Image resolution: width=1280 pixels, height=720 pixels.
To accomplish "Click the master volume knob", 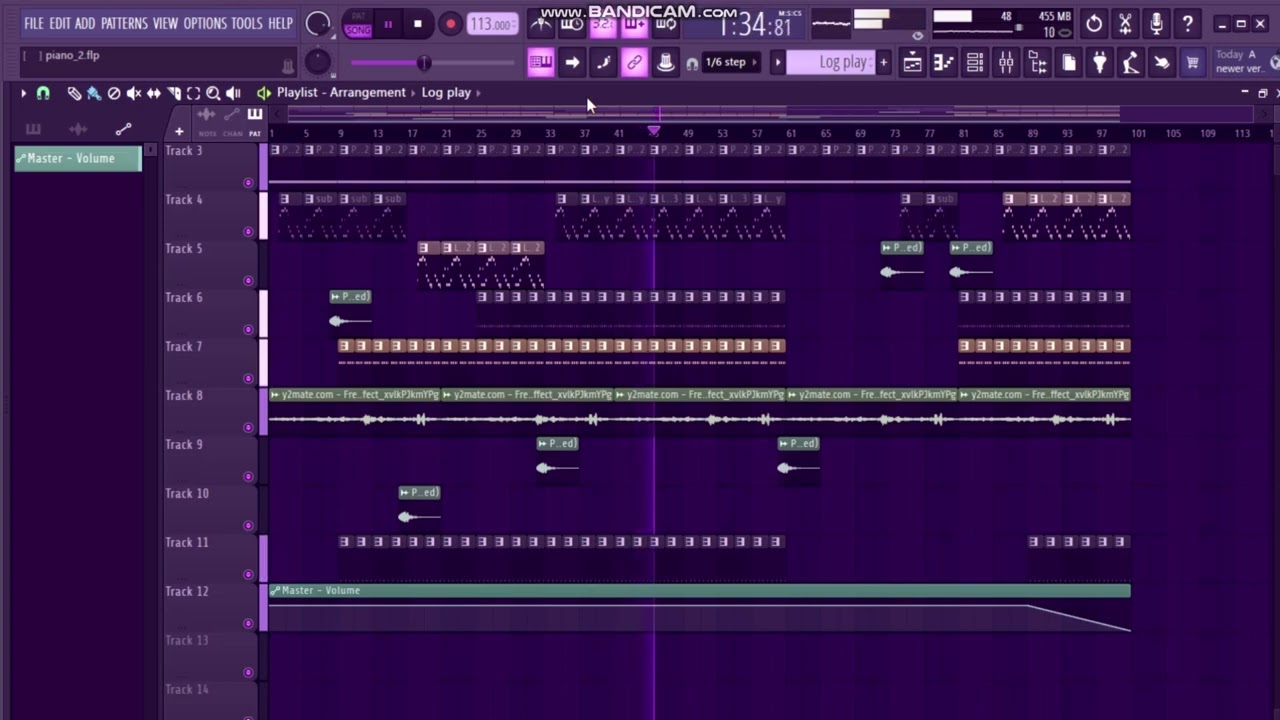I will click(318, 24).
